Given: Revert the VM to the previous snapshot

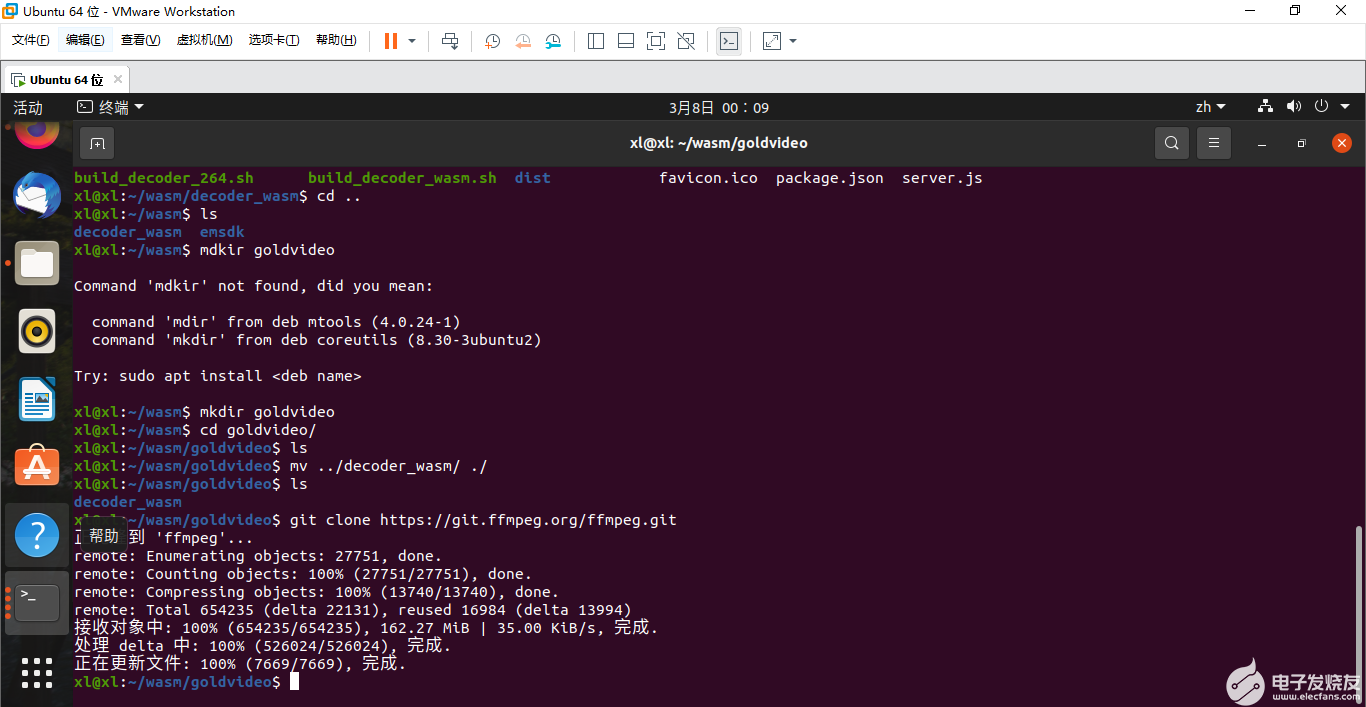Looking at the screenshot, I should 523,41.
